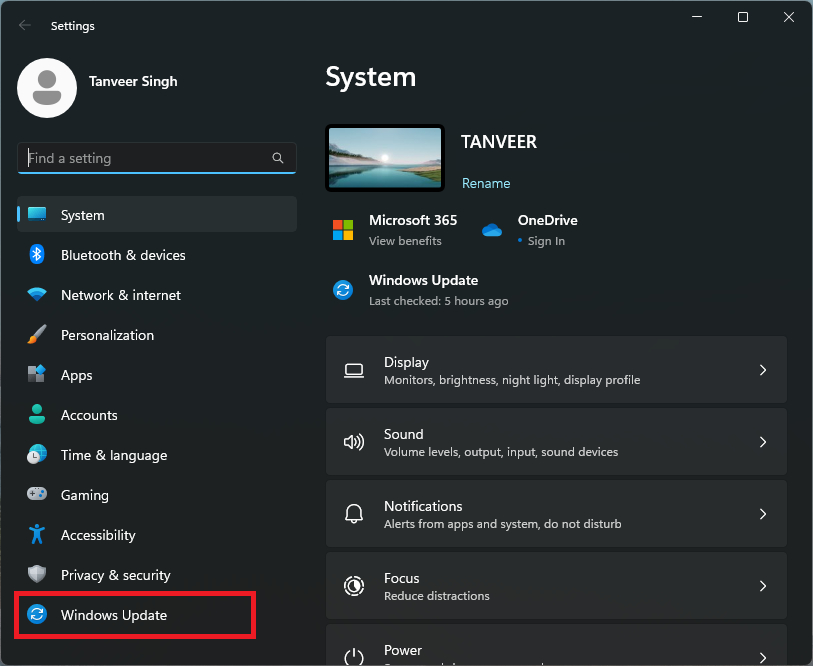Image resolution: width=813 pixels, height=666 pixels.
Task: Expand the Display settings row
Action: (x=556, y=369)
